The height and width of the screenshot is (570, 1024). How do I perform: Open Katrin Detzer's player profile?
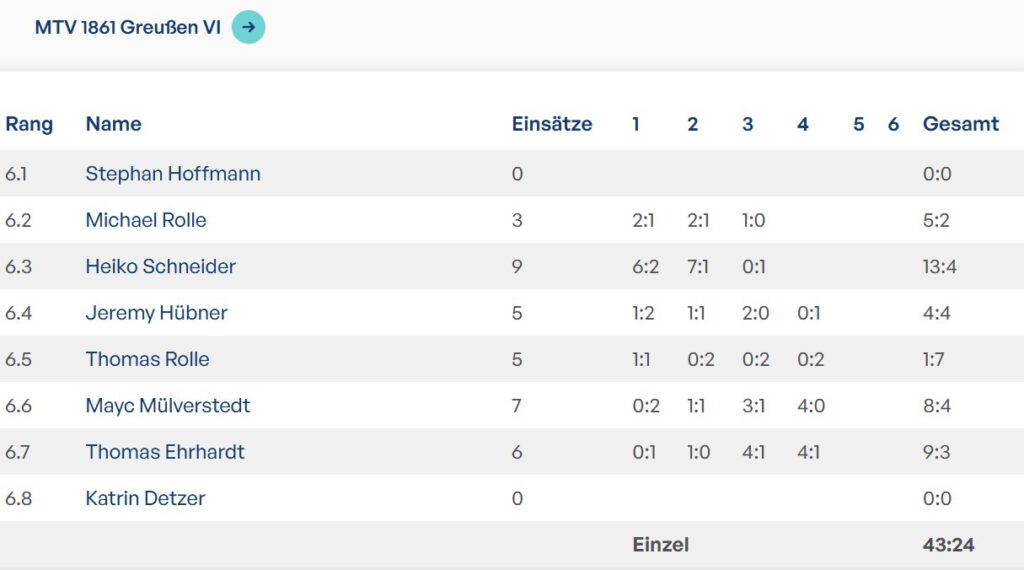[145, 498]
